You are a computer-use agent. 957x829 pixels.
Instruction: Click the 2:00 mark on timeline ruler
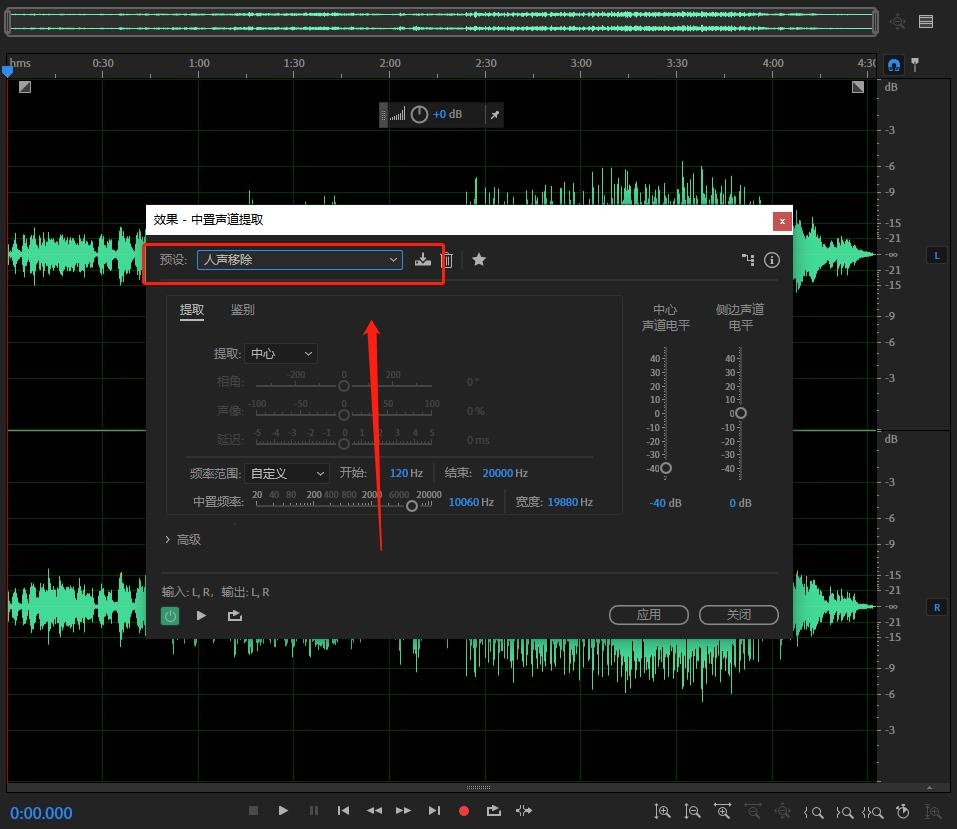click(x=390, y=63)
